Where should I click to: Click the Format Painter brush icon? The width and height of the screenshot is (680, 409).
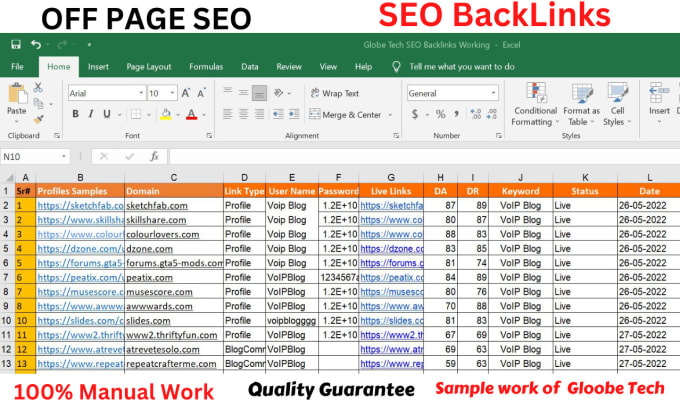39,119
